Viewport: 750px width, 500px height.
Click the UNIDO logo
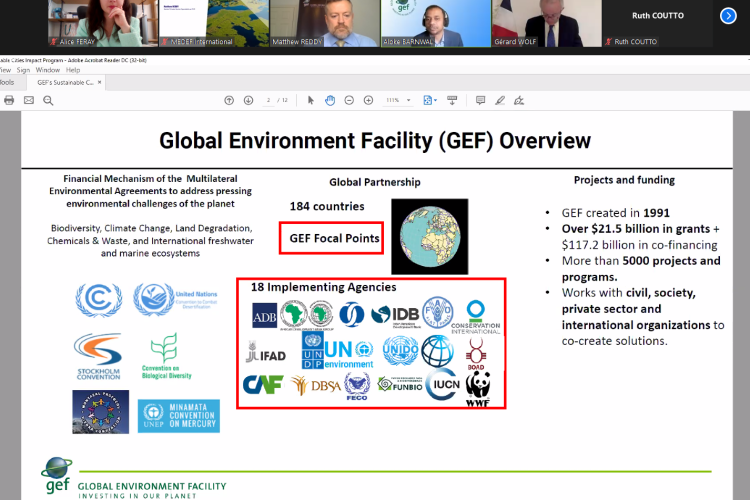pos(400,351)
